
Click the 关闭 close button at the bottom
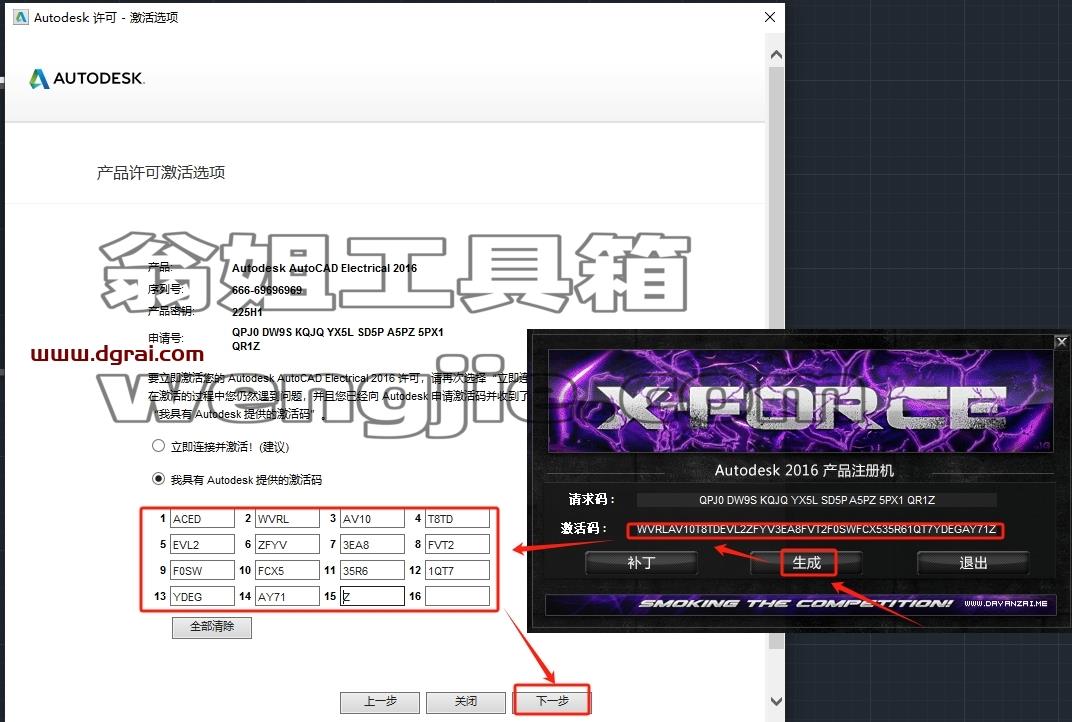click(x=466, y=701)
